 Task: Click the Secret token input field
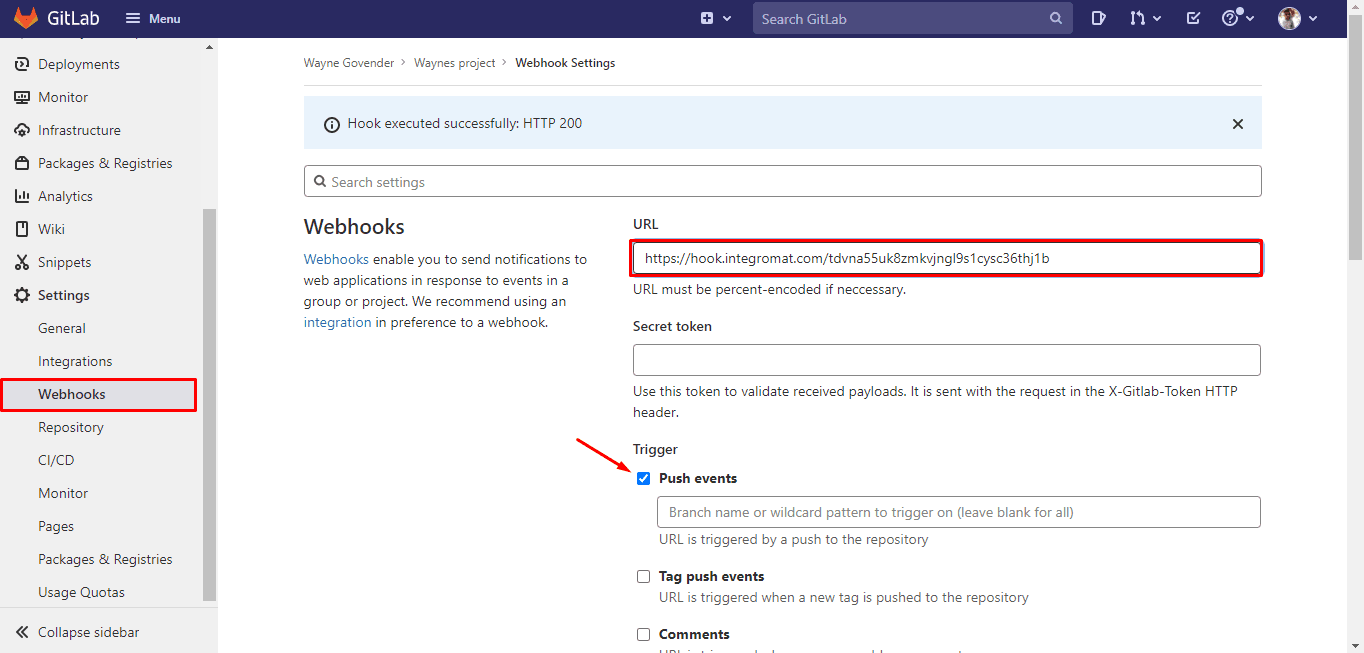pyautogui.click(x=946, y=360)
